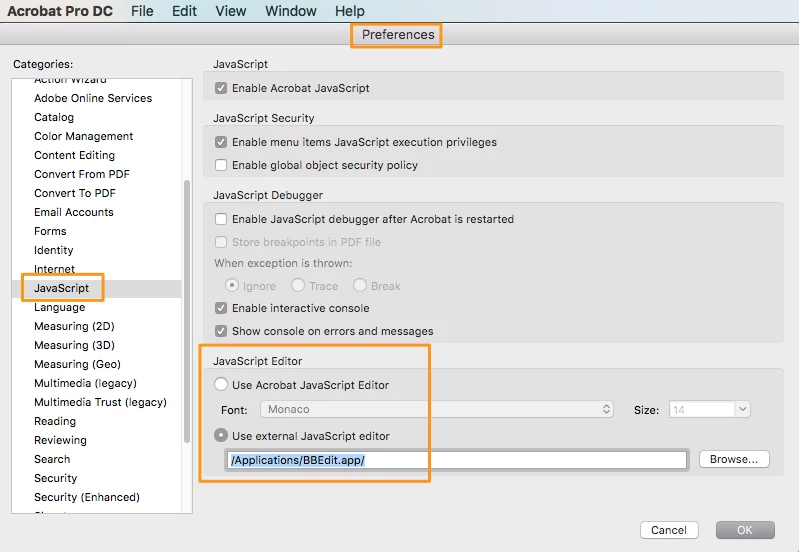Click the Browse... button
This screenshot has height=552, width=799.
coord(734,459)
